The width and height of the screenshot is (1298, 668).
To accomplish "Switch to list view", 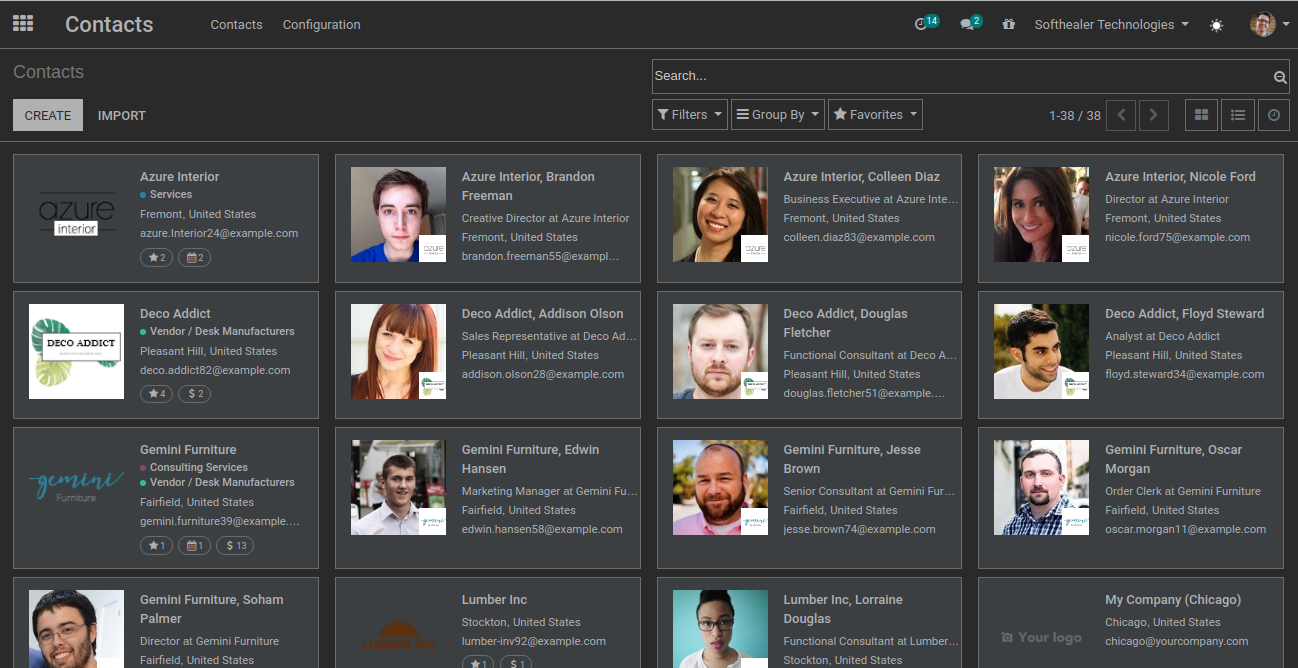I will [x=1238, y=115].
